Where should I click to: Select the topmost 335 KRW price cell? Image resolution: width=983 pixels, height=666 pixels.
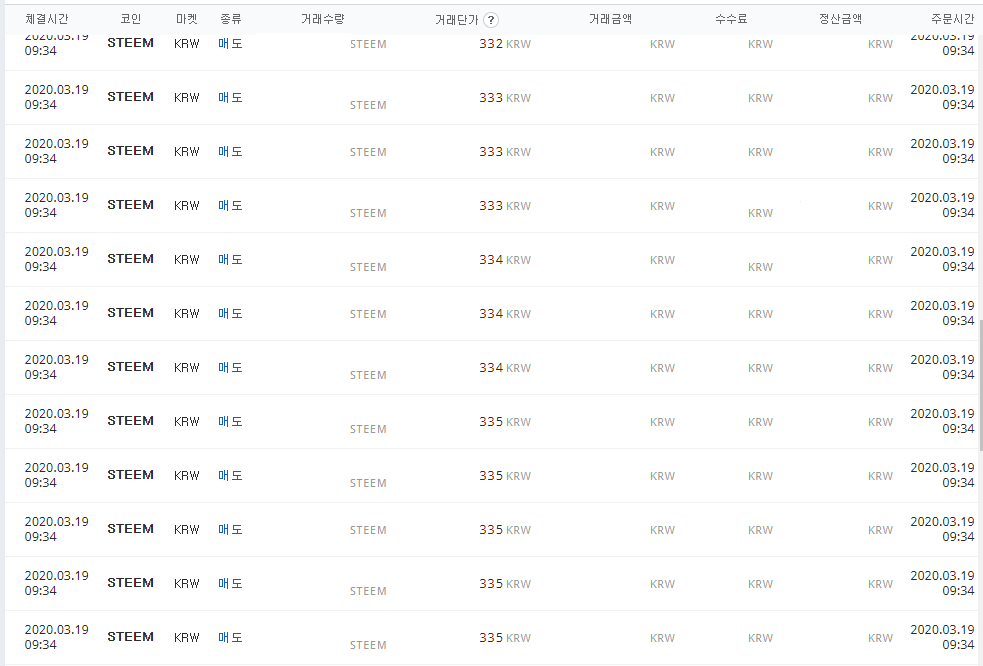pyautogui.click(x=505, y=421)
